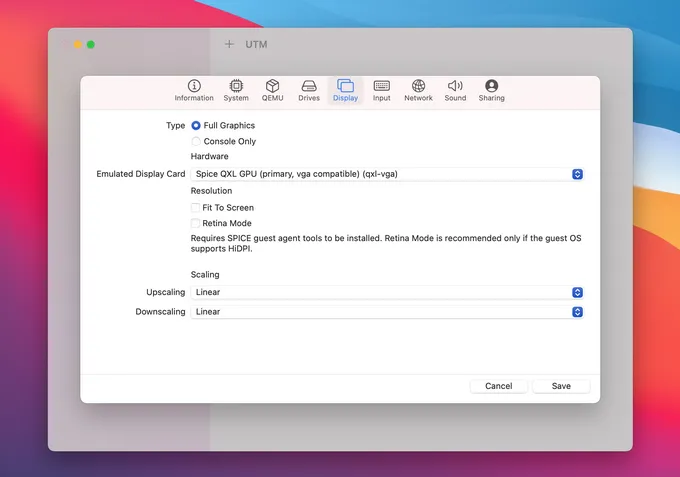680x477 pixels.
Task: Toggle the Retina Mode checkbox
Action: (x=196, y=224)
